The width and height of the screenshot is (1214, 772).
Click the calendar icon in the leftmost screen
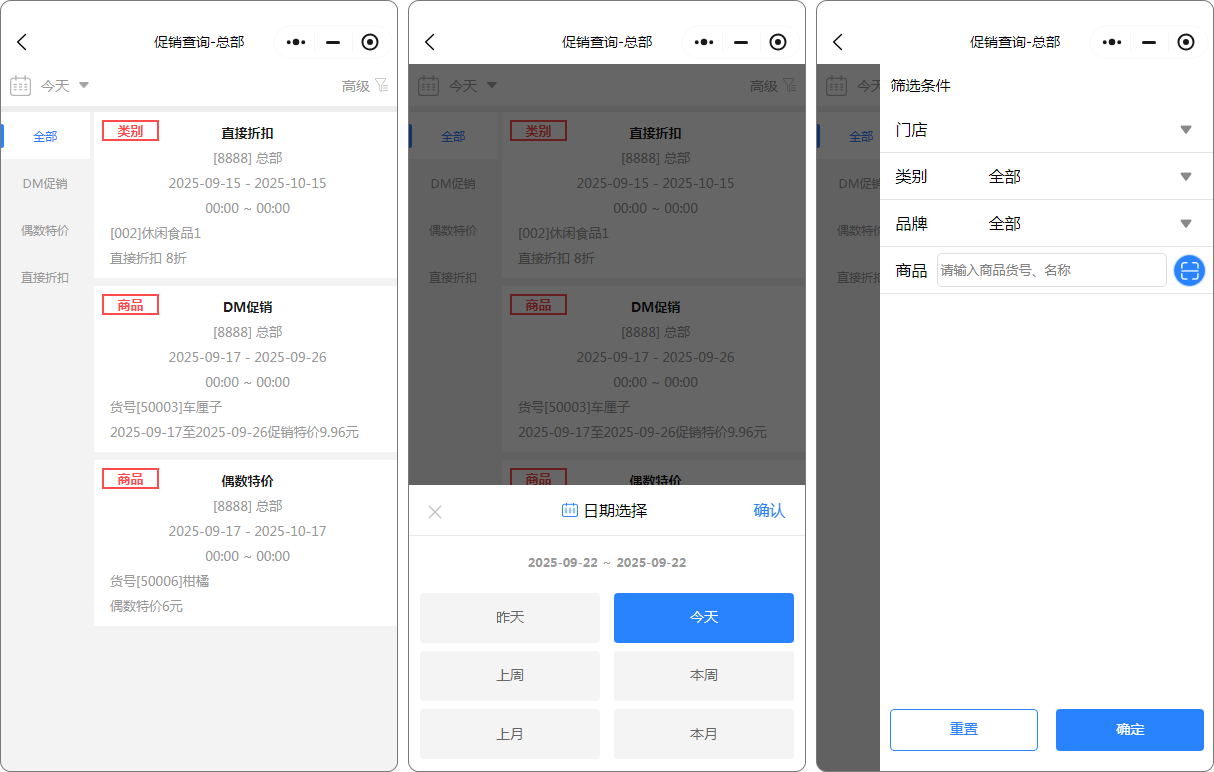coord(20,86)
